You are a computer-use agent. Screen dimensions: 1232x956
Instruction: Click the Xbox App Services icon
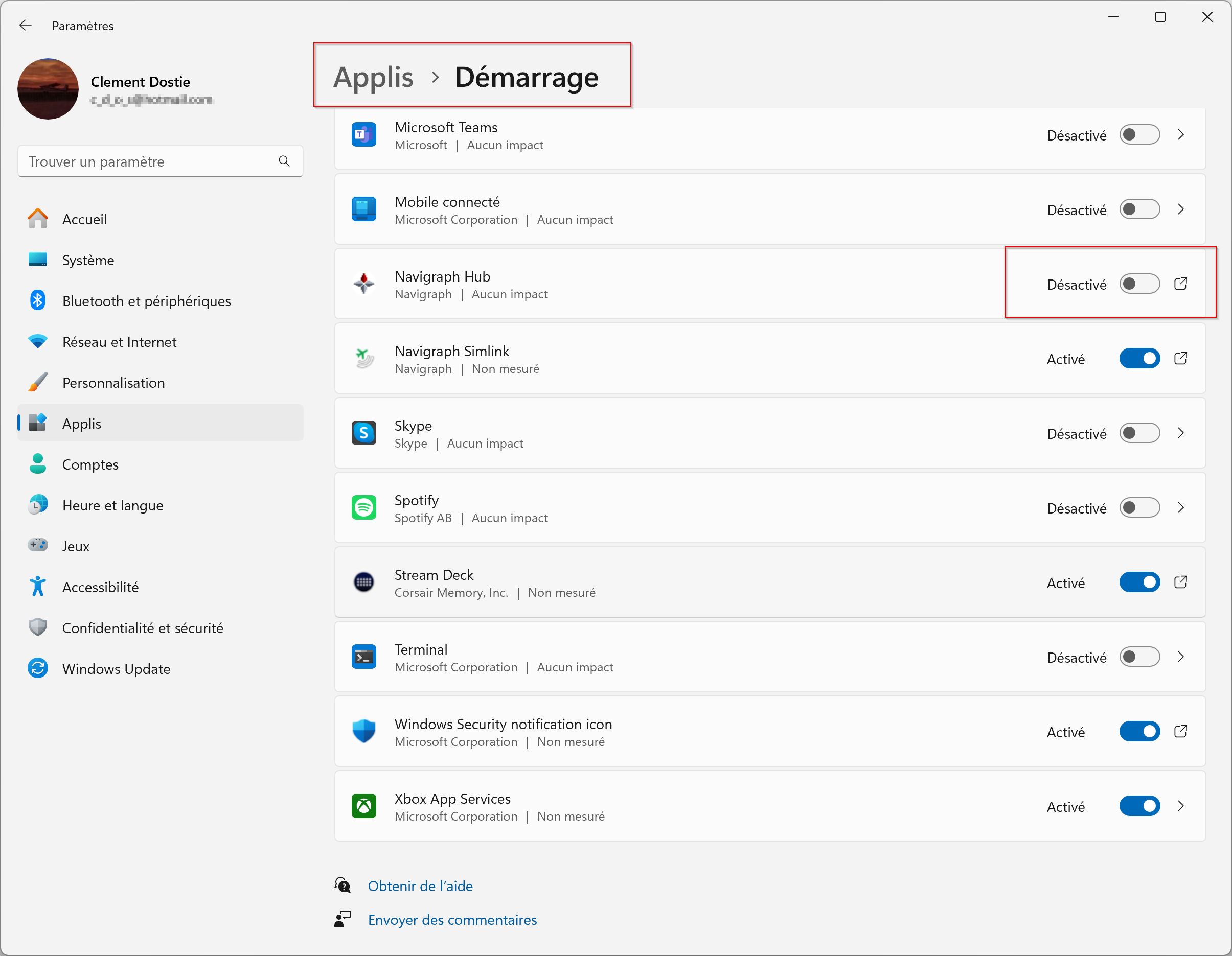pyautogui.click(x=364, y=805)
